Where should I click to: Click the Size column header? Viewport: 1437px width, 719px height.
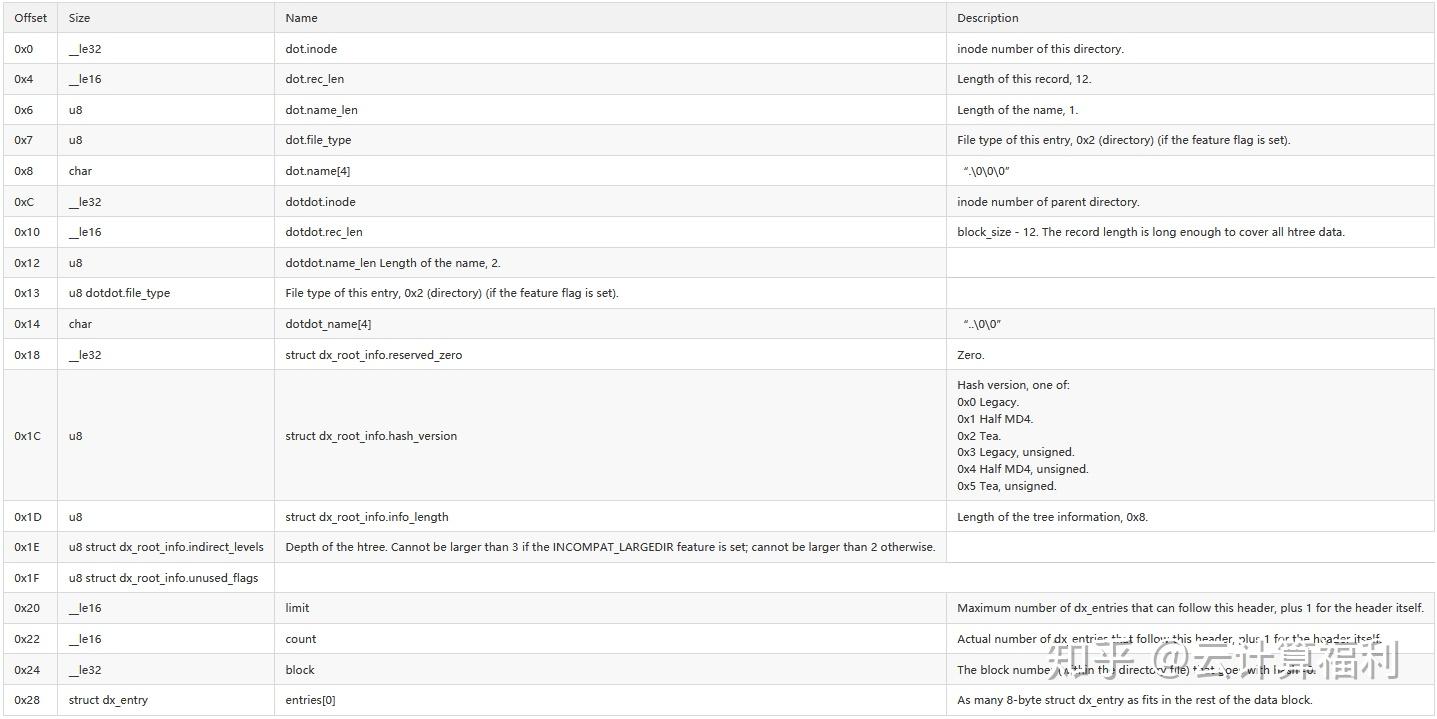(79, 18)
